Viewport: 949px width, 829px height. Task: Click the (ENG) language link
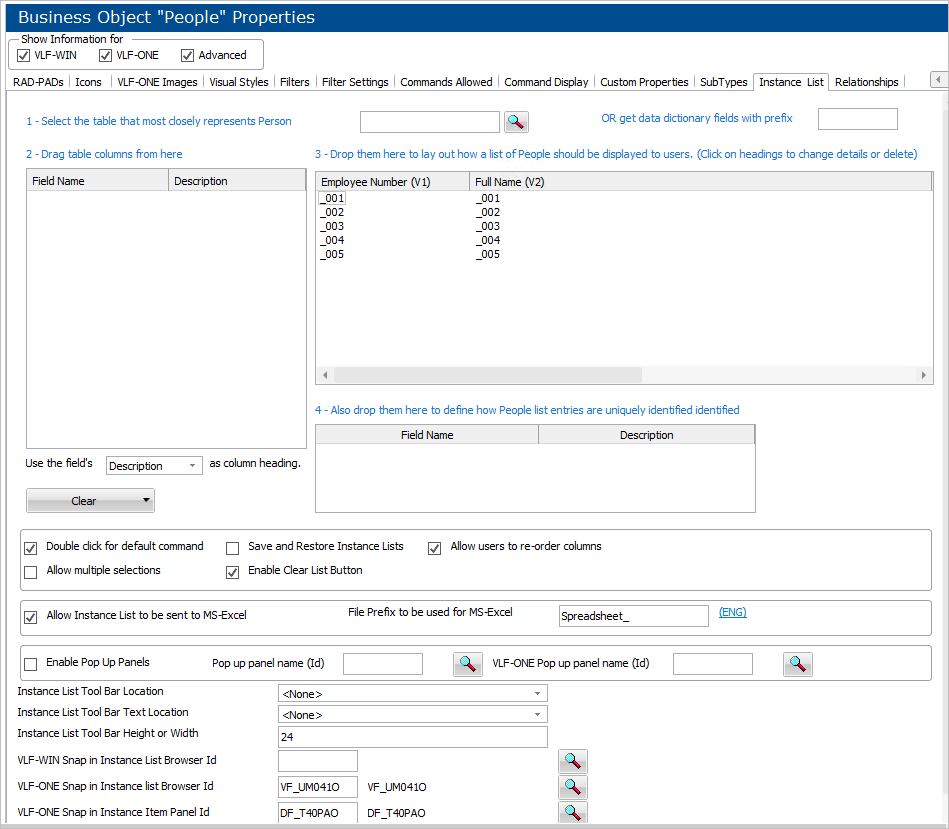[732, 613]
